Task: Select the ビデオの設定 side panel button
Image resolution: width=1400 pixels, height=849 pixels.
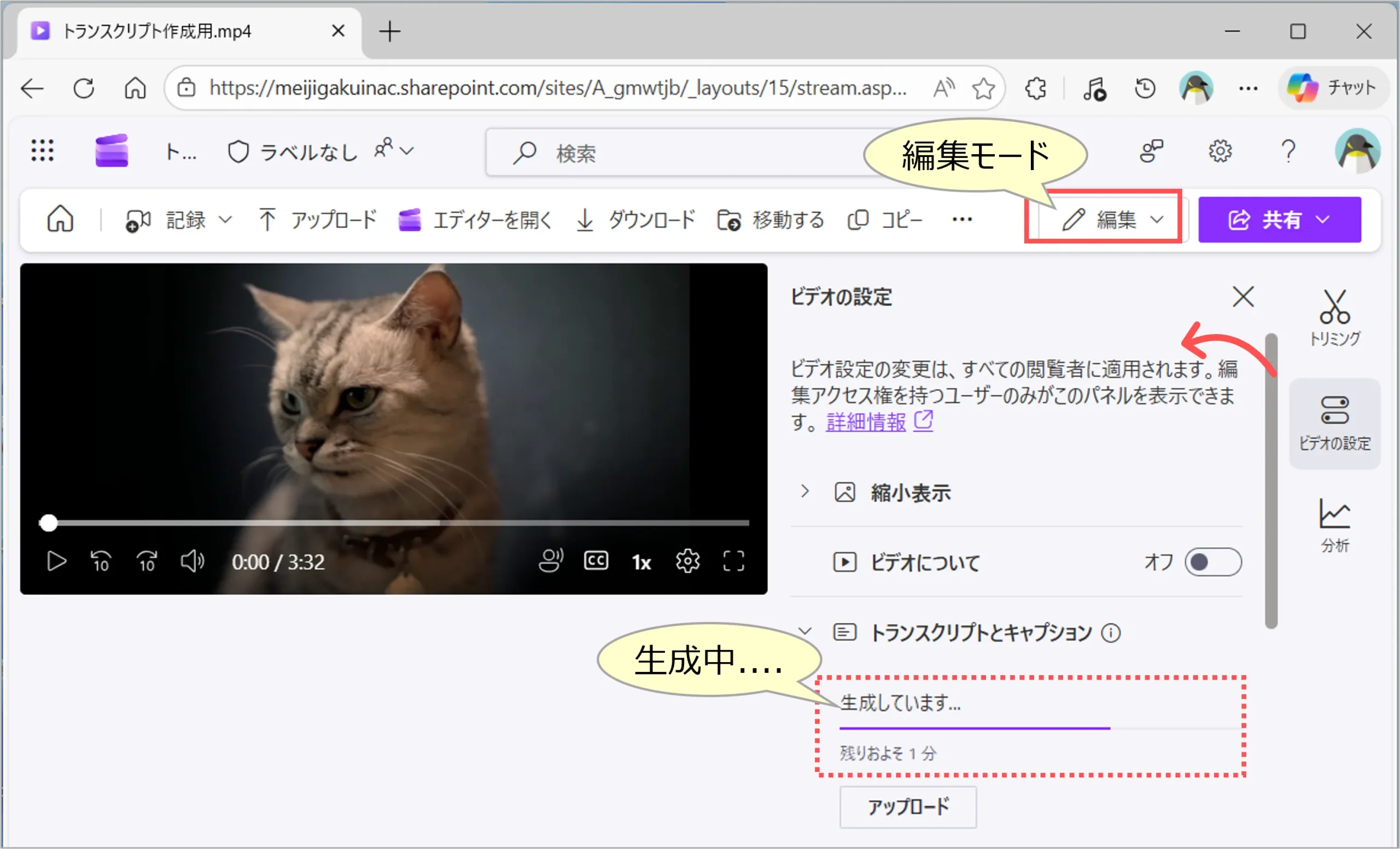Action: pos(1334,424)
